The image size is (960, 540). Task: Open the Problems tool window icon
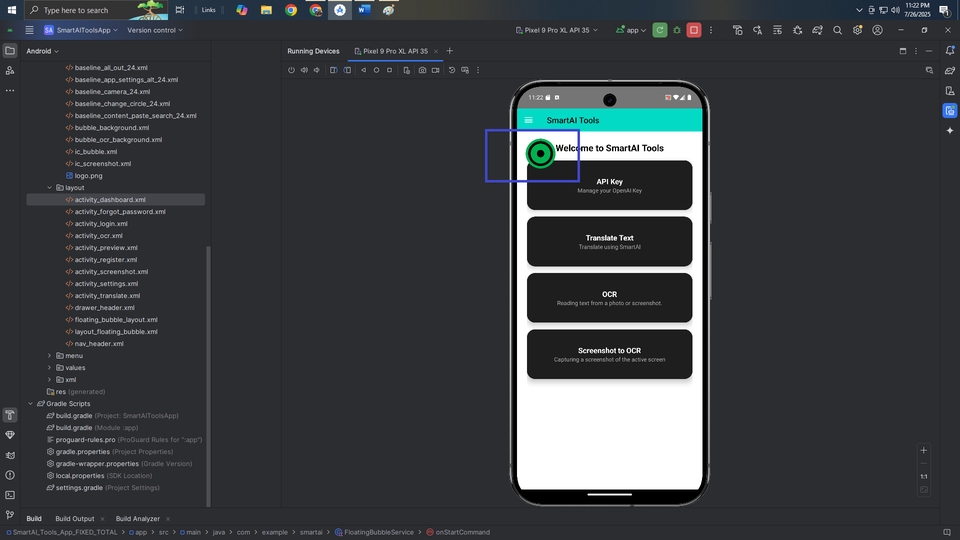pos(10,475)
